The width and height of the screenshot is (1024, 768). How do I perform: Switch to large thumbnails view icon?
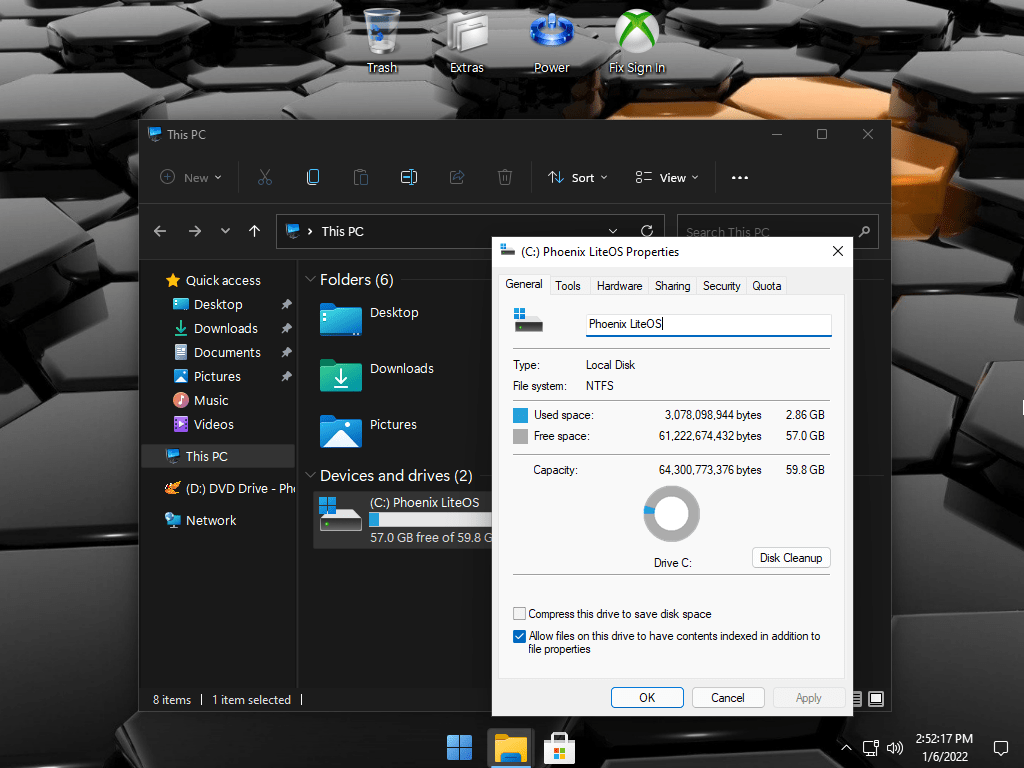pos(876,699)
